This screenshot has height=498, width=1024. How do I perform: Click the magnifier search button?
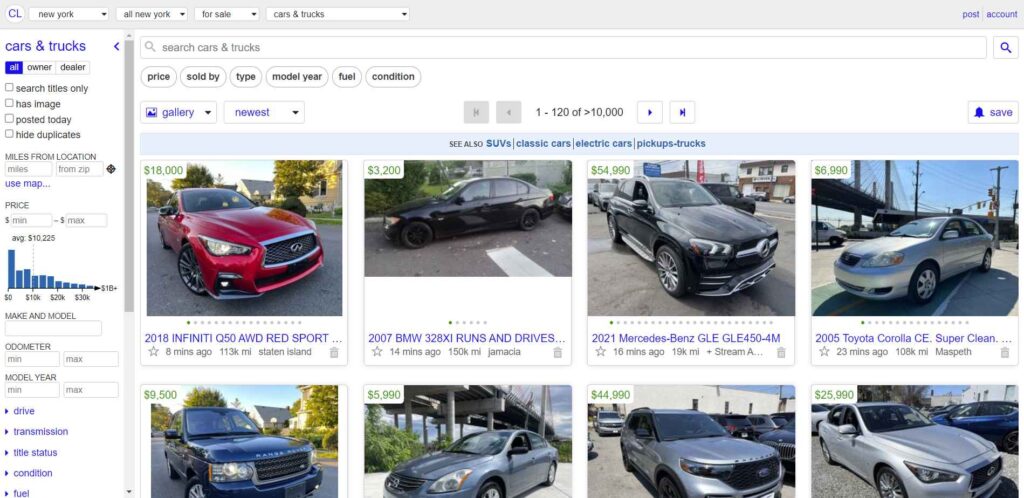1006,47
